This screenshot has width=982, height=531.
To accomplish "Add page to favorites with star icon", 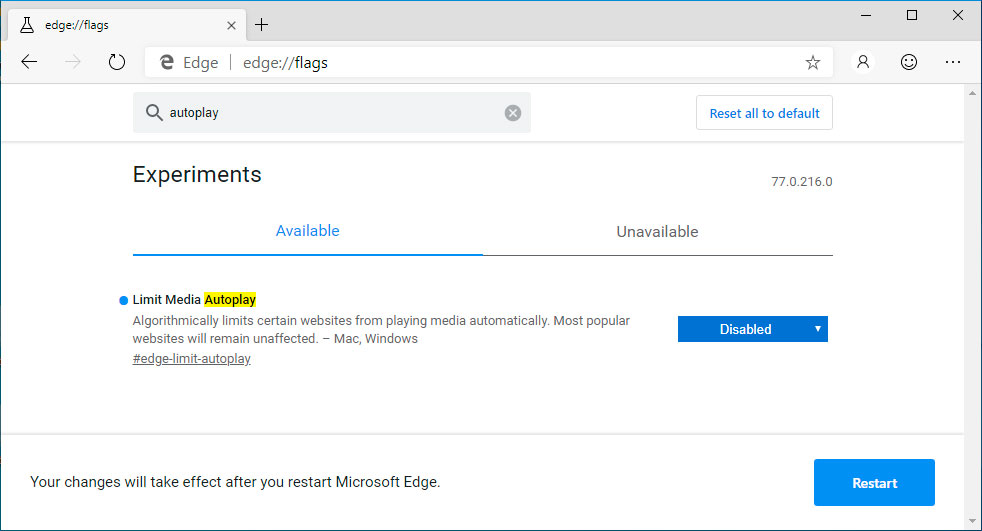I will point(812,63).
